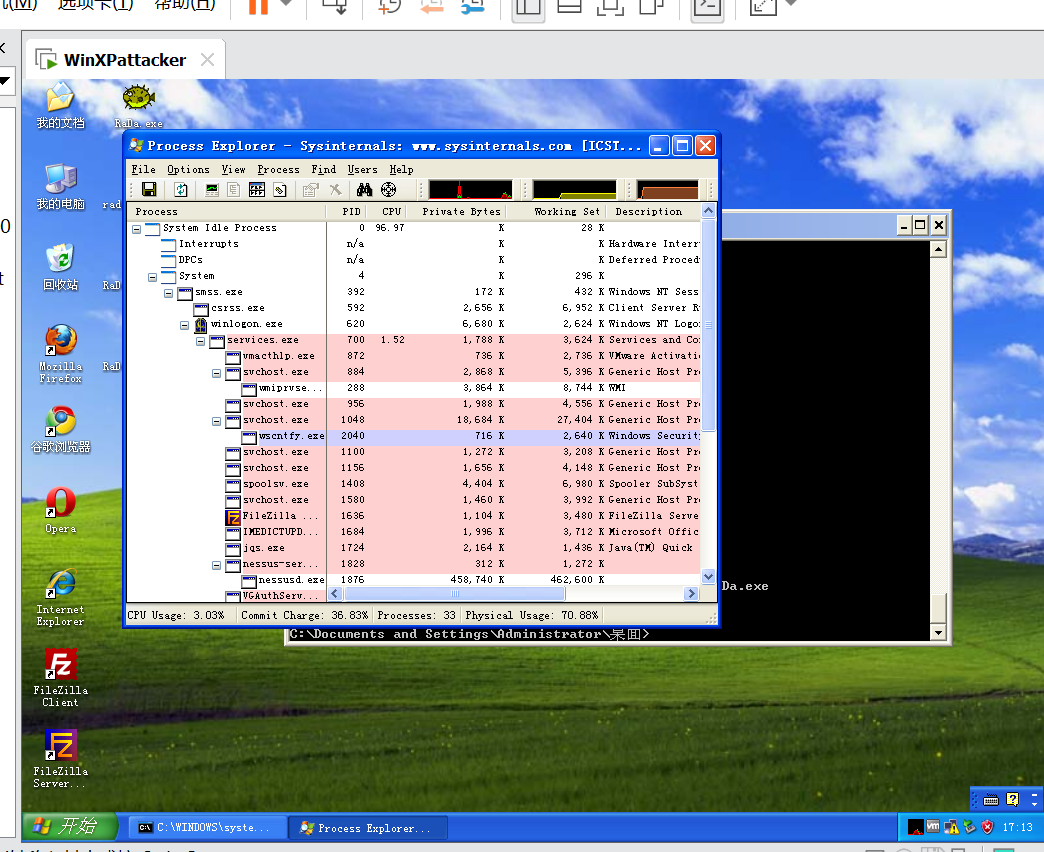Select the FileZilla Client desktop shortcut

pyautogui.click(x=60, y=678)
